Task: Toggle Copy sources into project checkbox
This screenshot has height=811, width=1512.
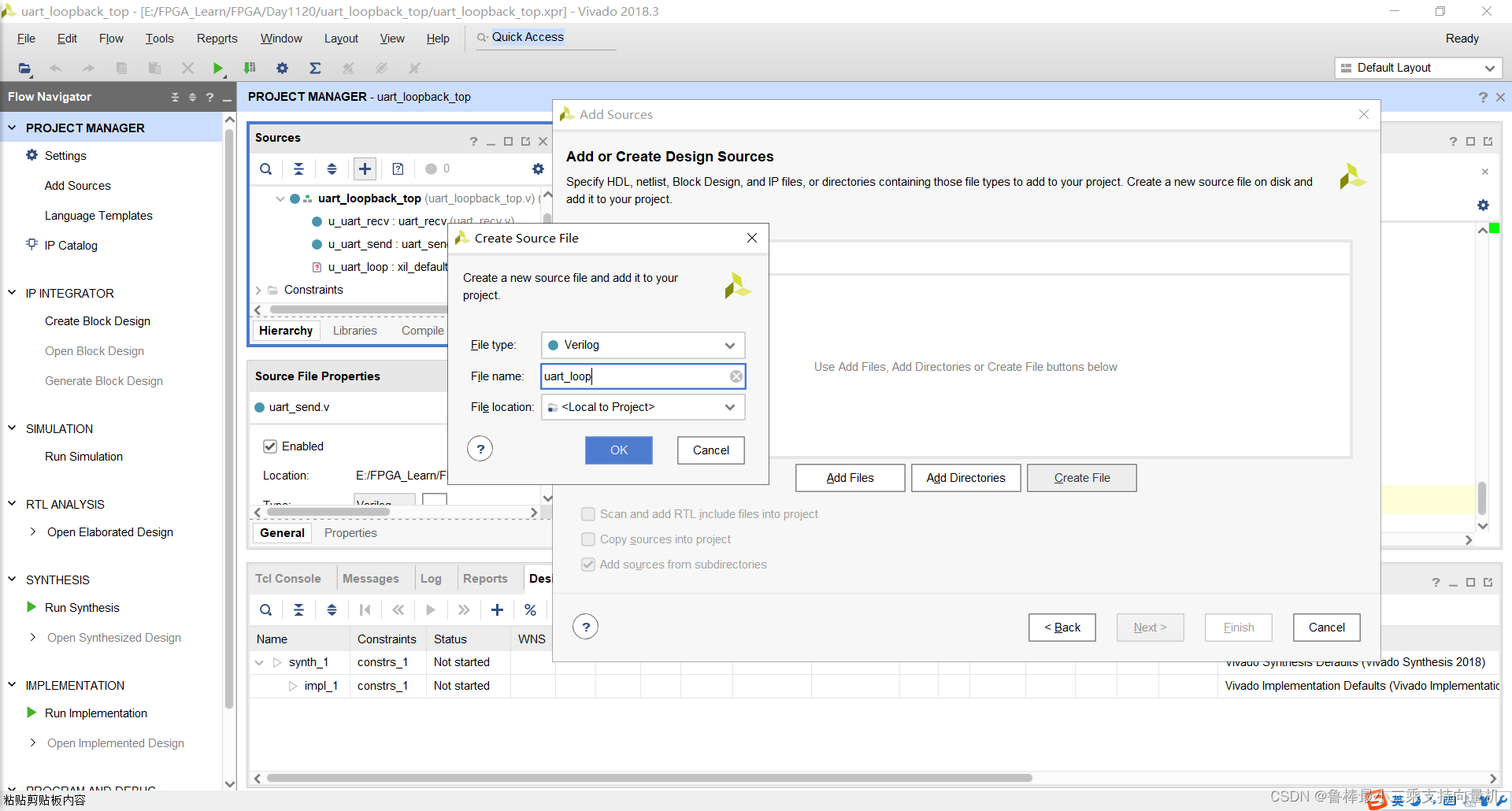Action: tap(587, 539)
